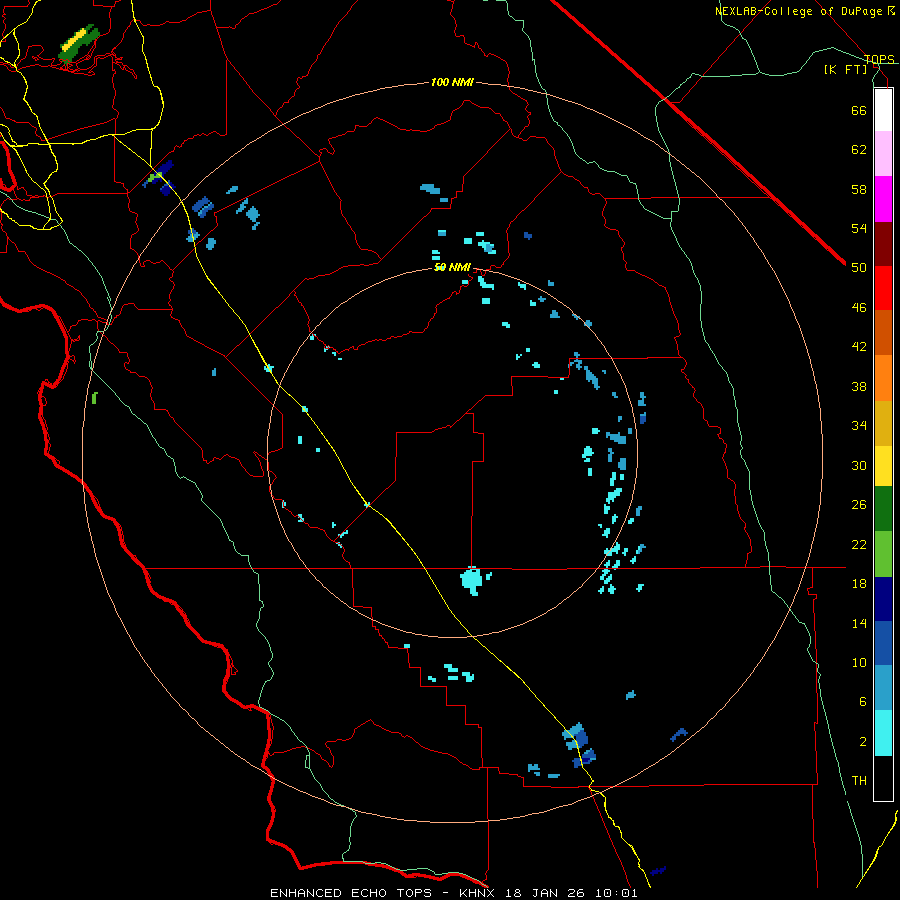900x900 pixels.
Task: Click the [K FT] units label
Action: click(x=845, y=69)
